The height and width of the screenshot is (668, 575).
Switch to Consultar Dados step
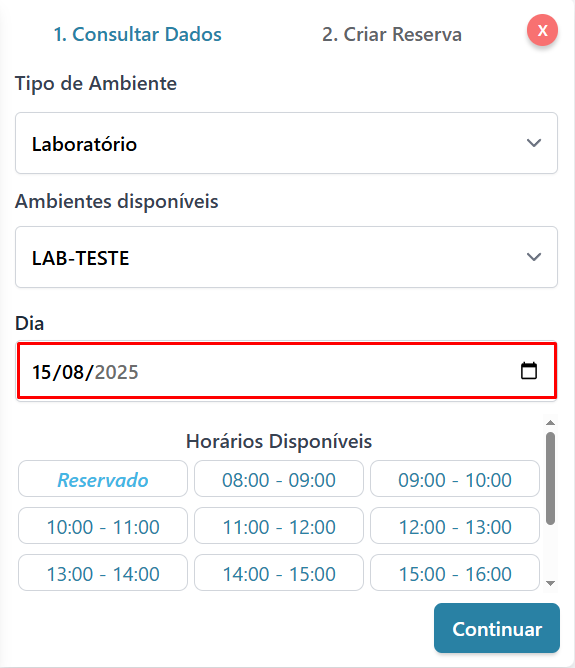pos(138,35)
